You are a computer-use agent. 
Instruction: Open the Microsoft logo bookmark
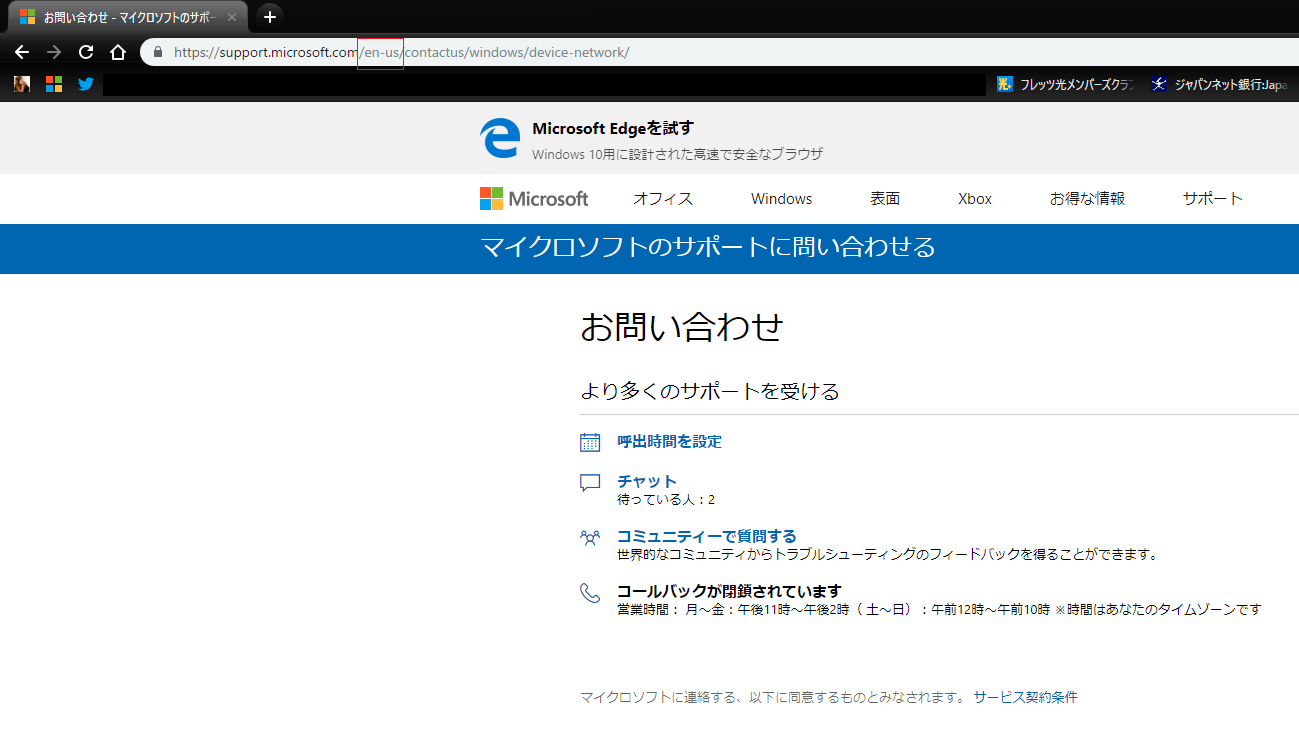pyautogui.click(x=54, y=84)
